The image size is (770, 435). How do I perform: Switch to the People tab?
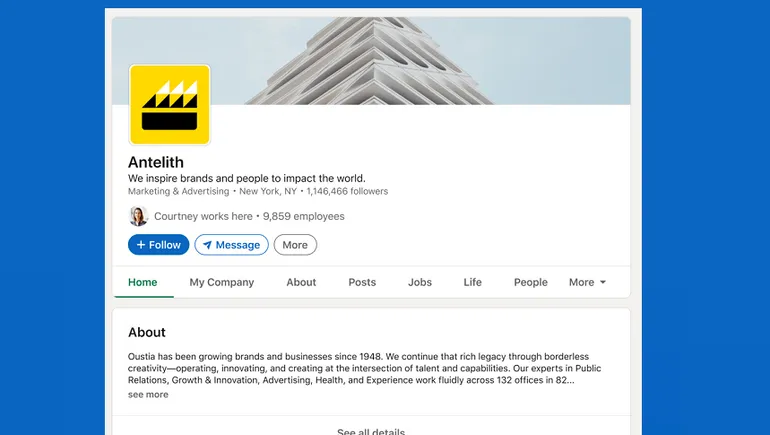pos(530,282)
